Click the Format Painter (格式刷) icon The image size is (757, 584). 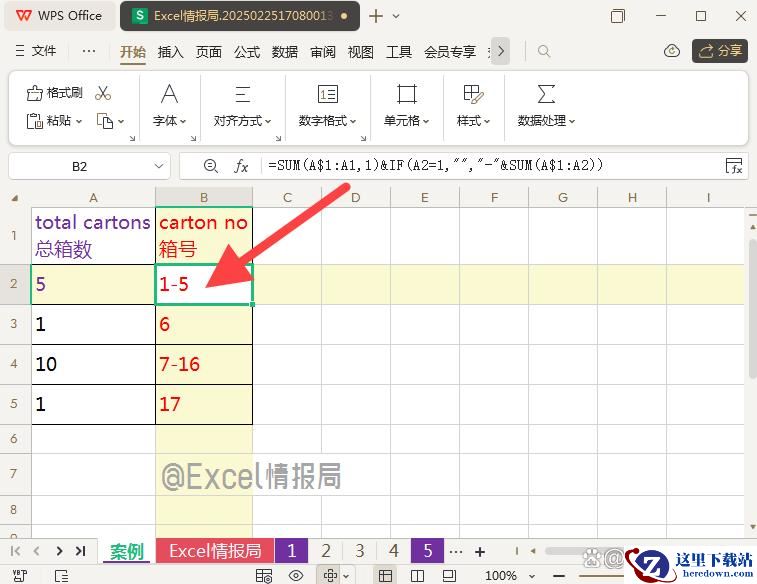pos(34,93)
